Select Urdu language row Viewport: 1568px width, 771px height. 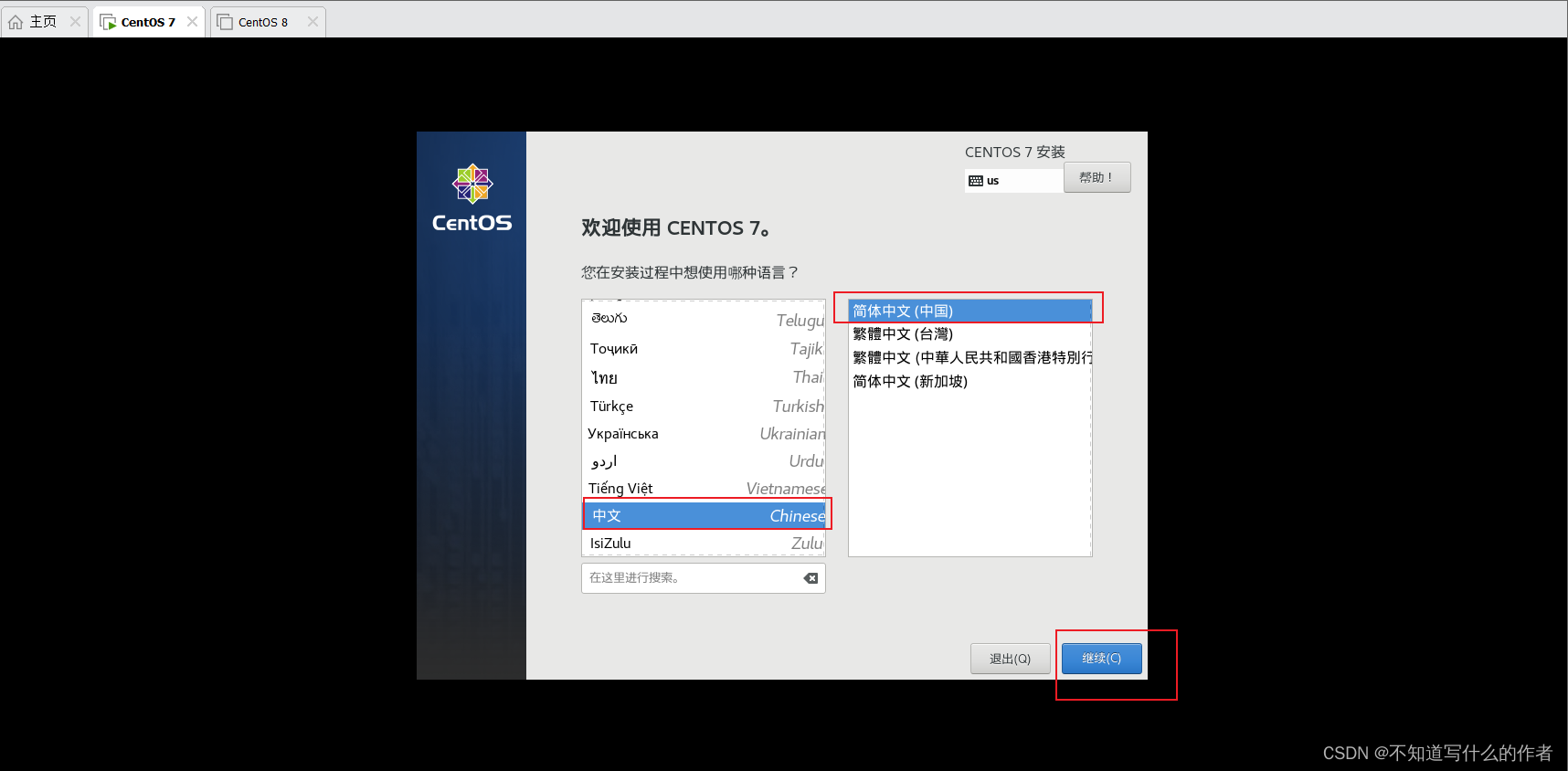704,460
